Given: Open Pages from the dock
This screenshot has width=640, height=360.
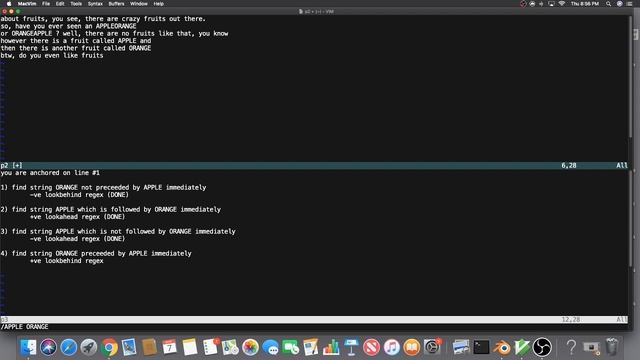Looking at the screenshot, I should (311, 347).
